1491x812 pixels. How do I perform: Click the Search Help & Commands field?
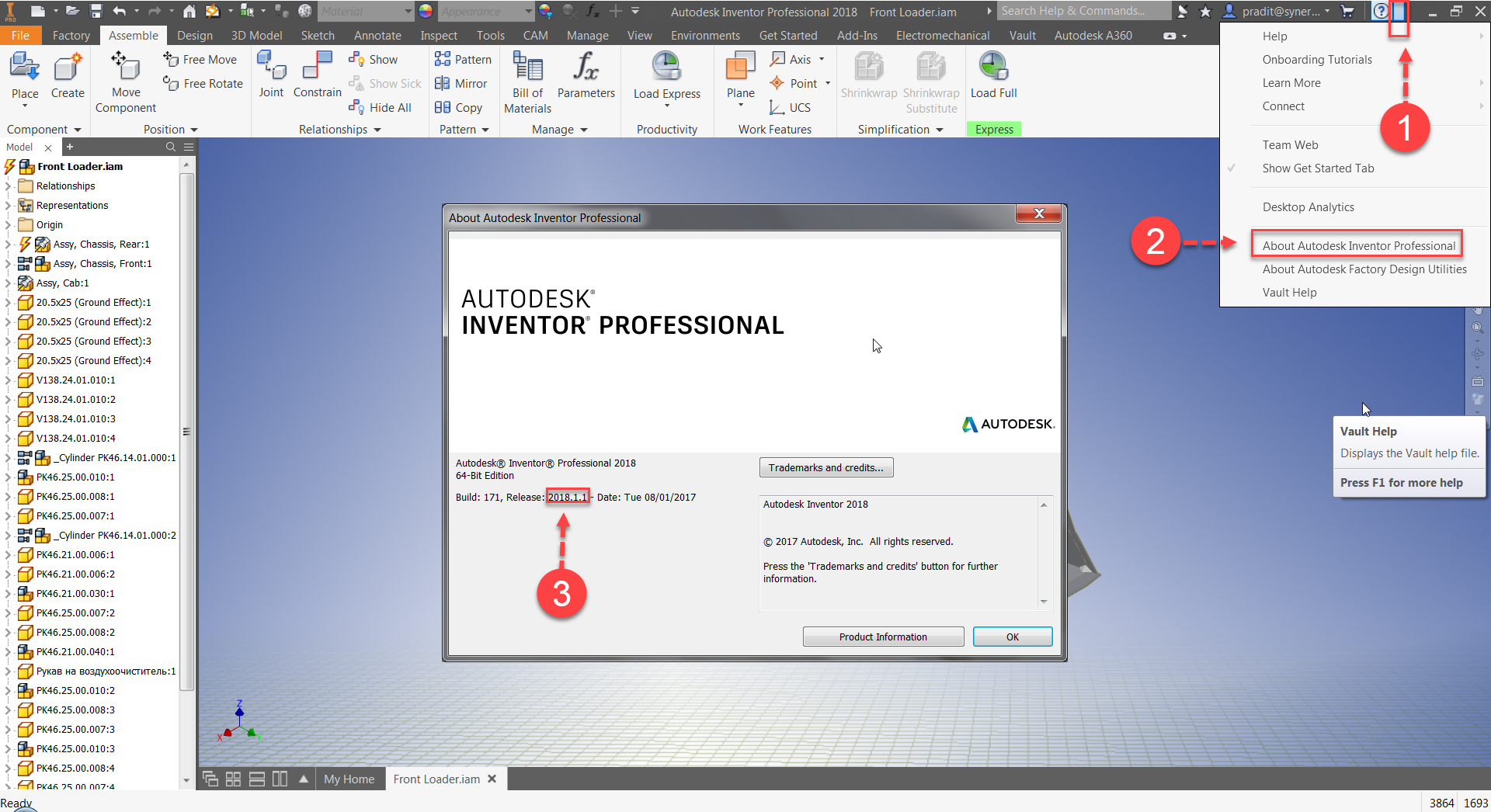[x=1083, y=11]
